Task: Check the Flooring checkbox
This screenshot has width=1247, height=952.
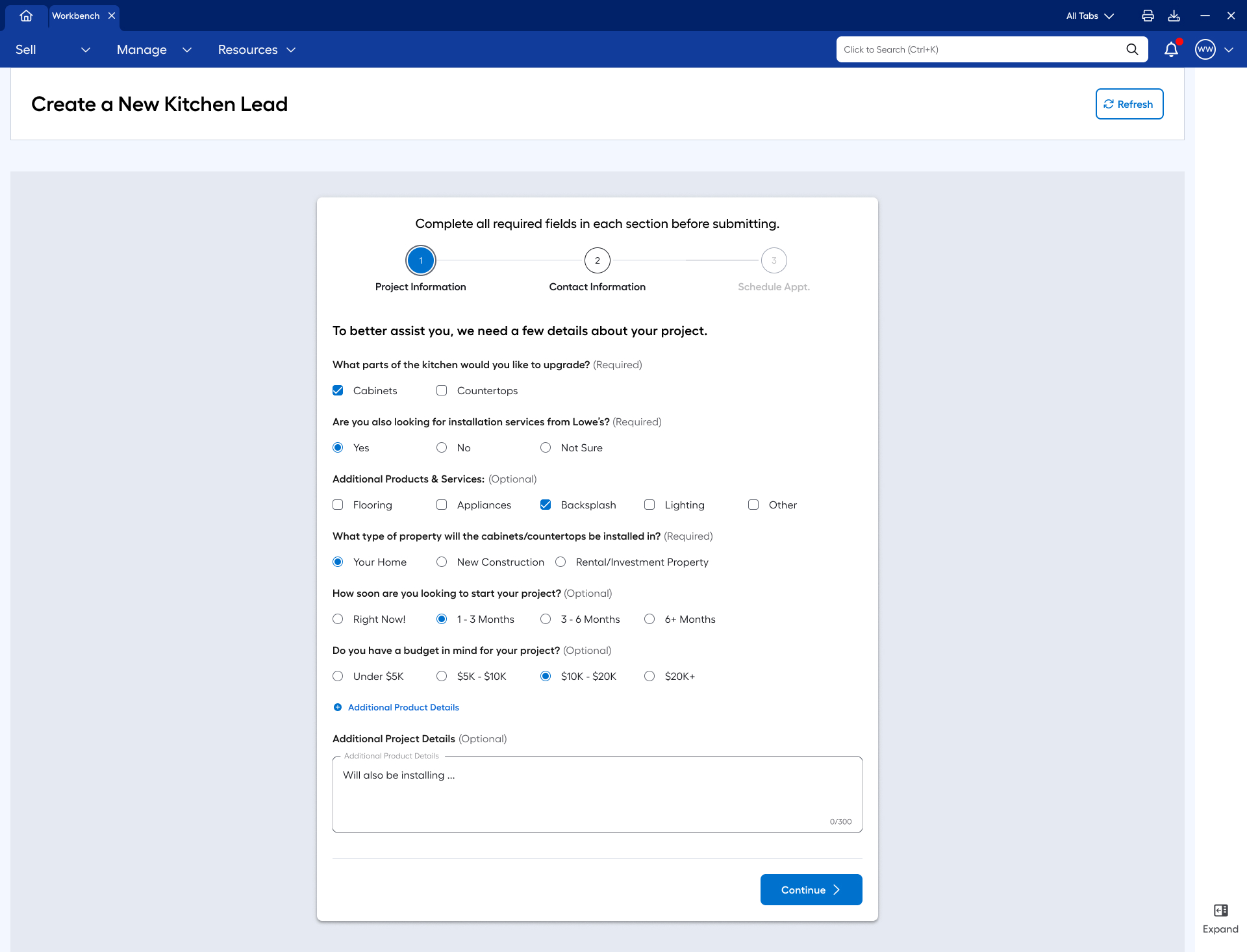Action: [x=338, y=505]
